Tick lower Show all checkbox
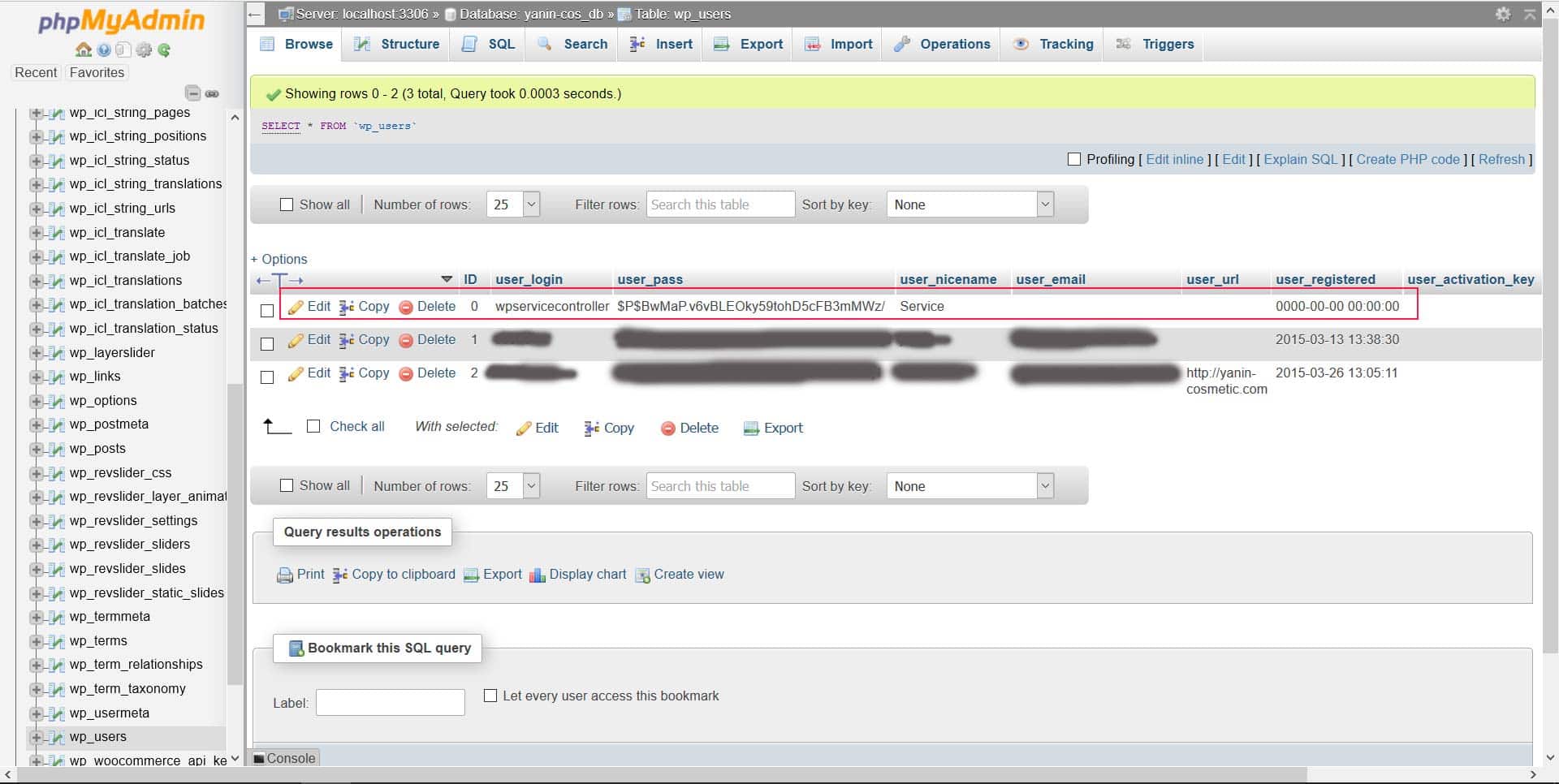The image size is (1559, 784). tap(287, 485)
